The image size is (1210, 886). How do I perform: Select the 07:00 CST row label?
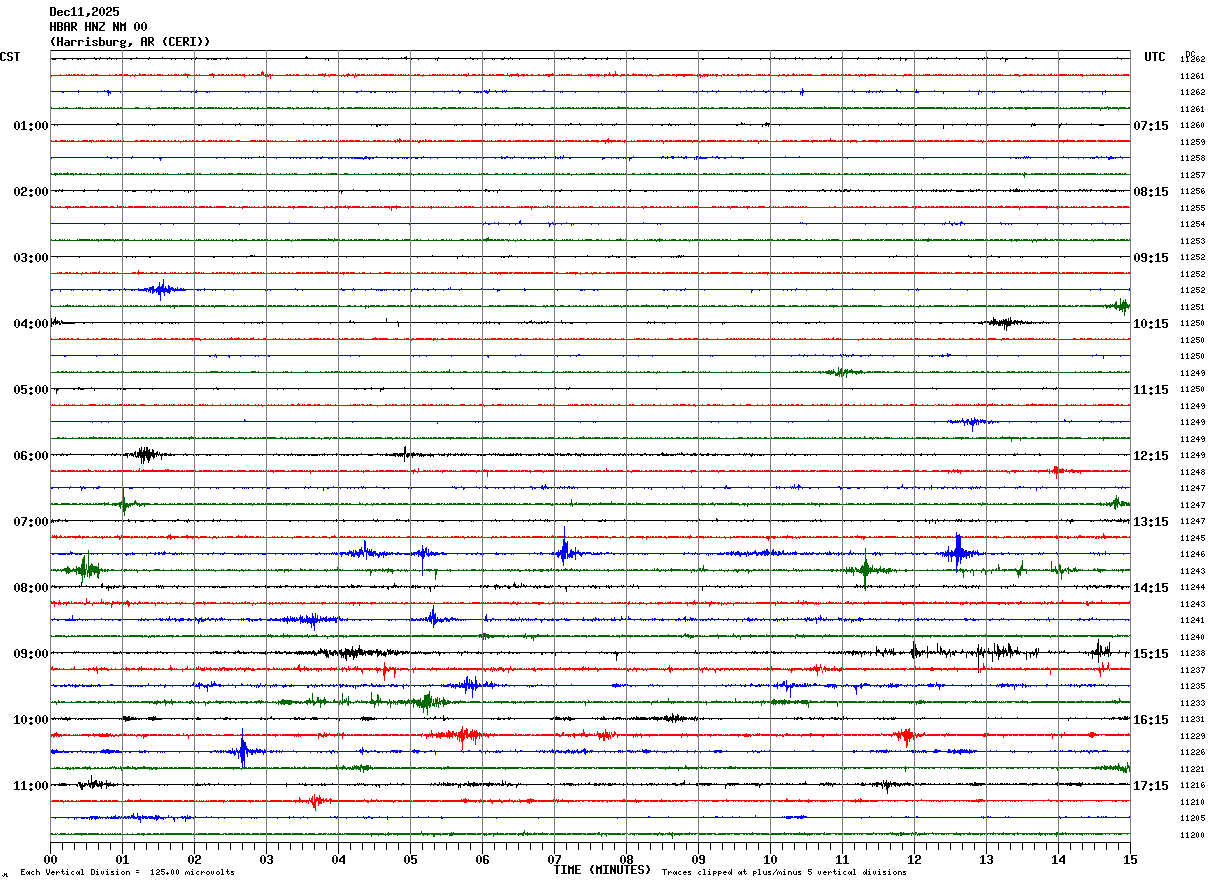click(30, 522)
